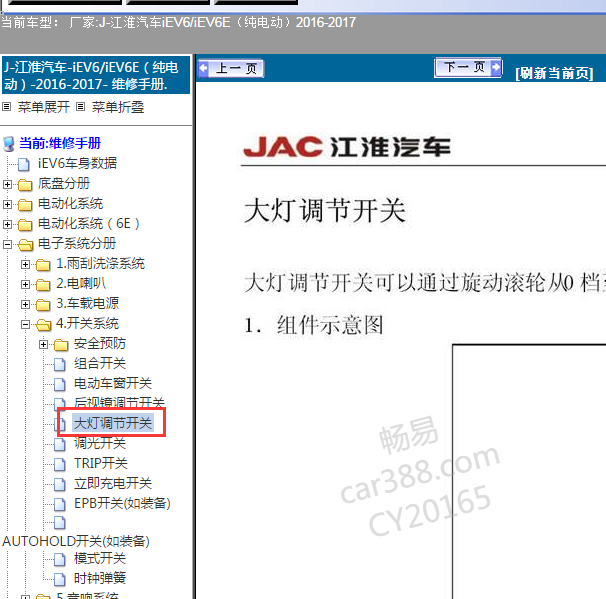The height and width of the screenshot is (599, 606).
Task: Click folder icon beside 2.电喇叭
Action: [43, 285]
